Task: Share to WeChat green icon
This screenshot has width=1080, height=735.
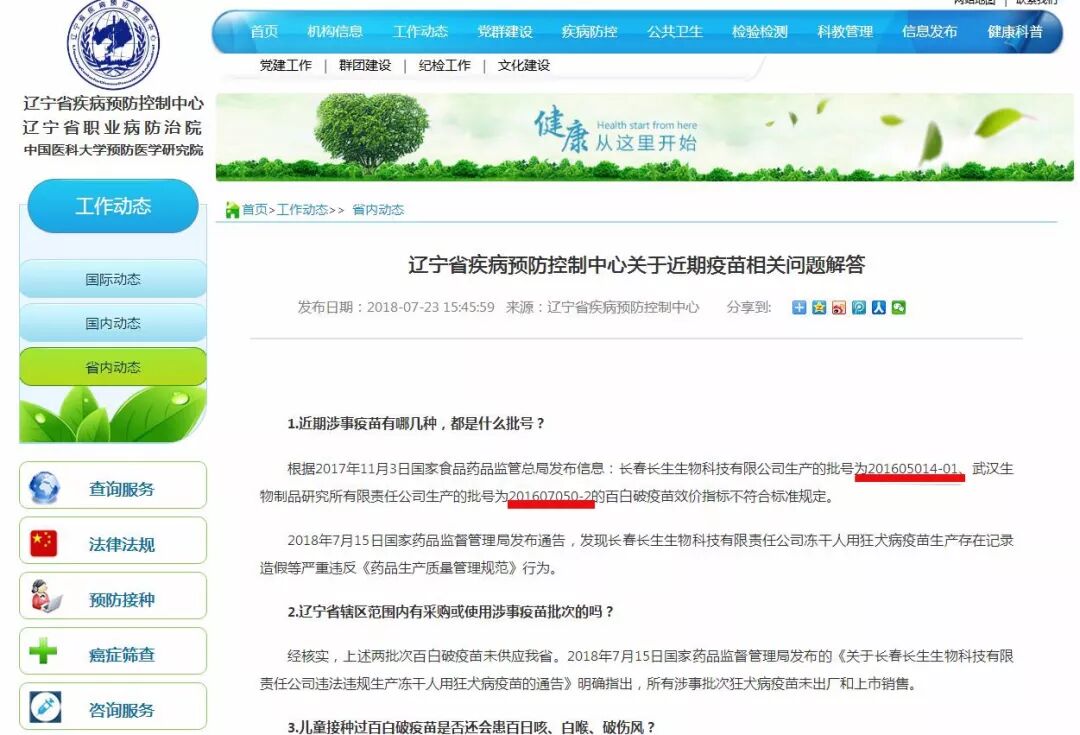Action: (898, 307)
